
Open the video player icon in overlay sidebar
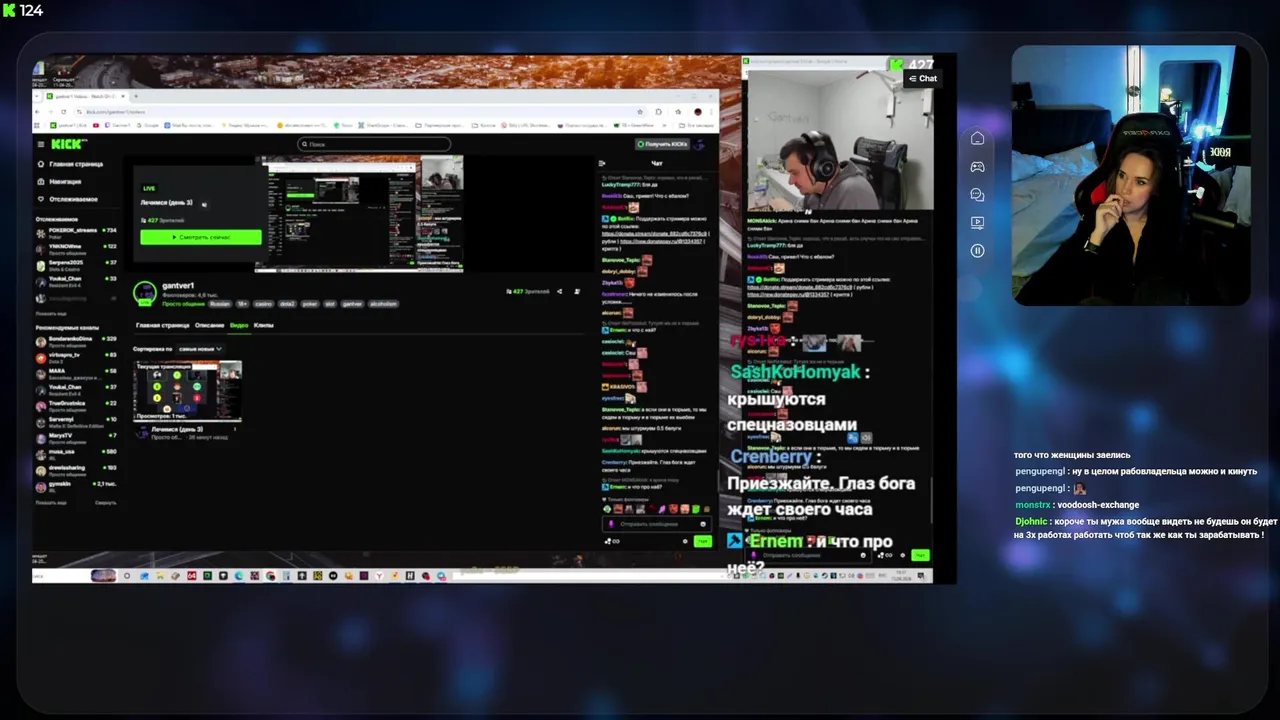(977, 223)
